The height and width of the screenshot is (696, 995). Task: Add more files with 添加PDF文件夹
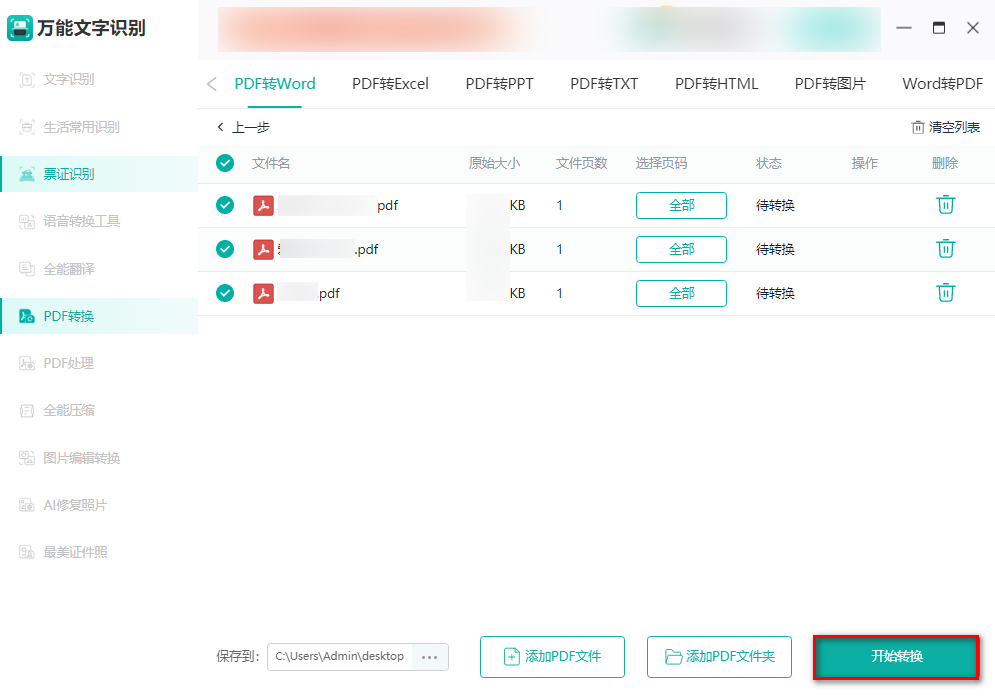click(718, 657)
